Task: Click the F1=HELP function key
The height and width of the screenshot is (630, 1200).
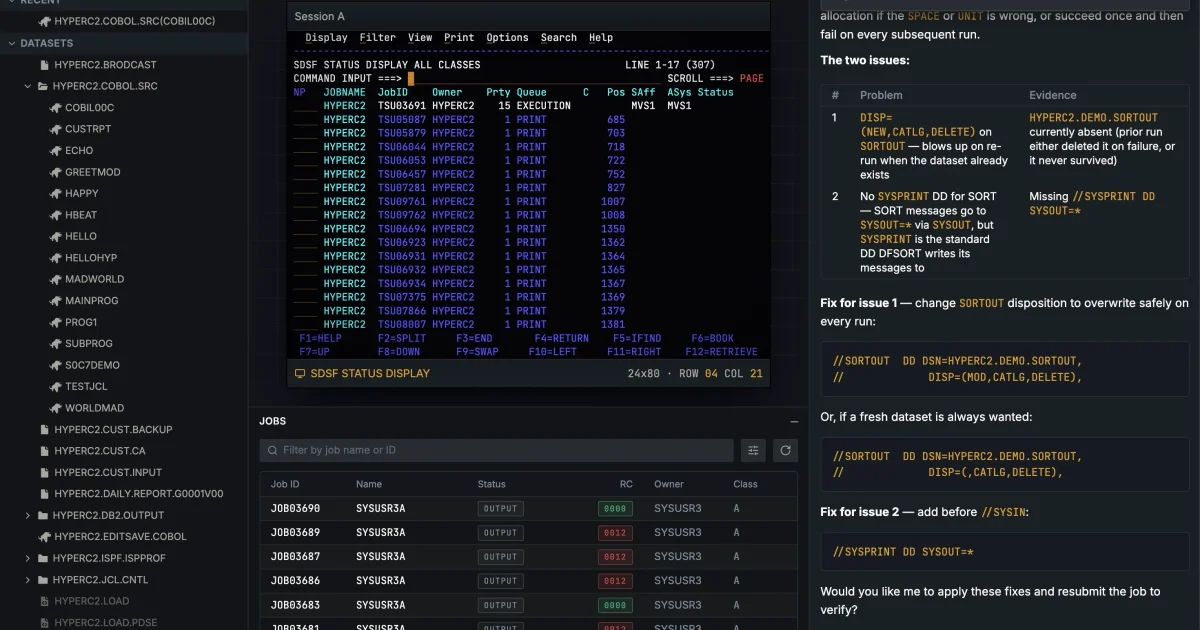Action: tap(320, 338)
